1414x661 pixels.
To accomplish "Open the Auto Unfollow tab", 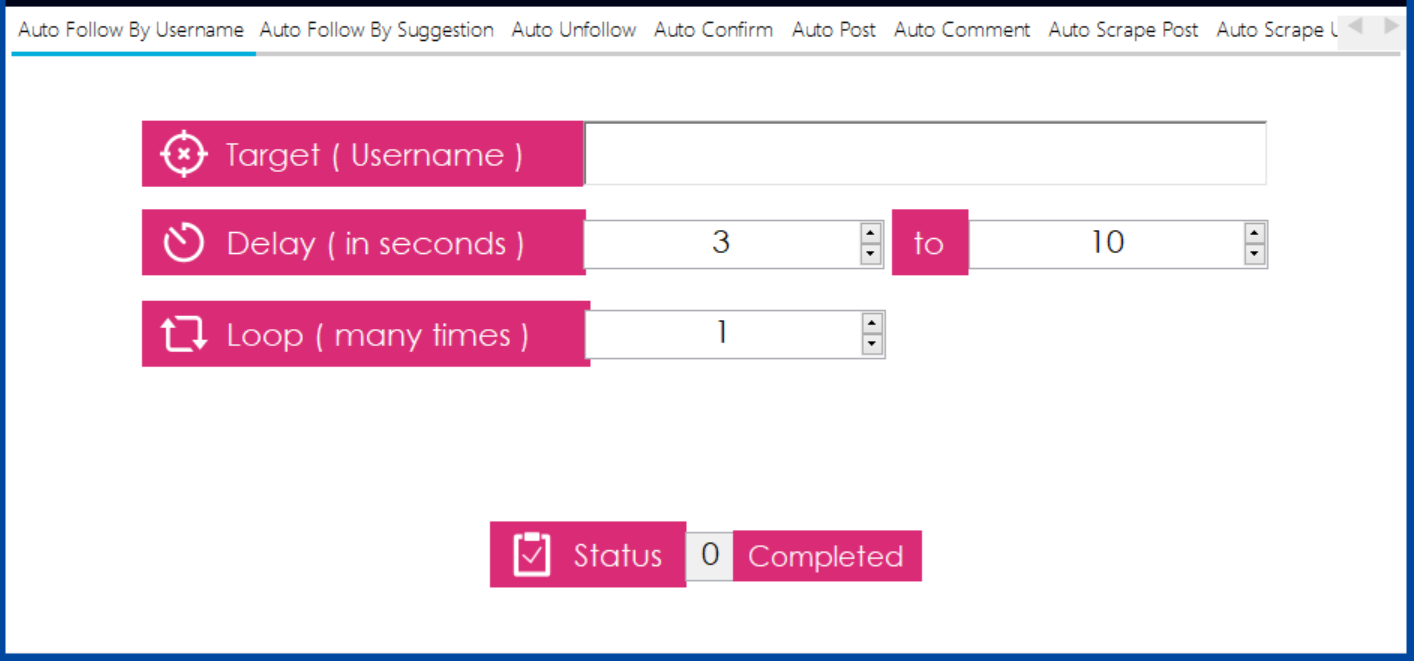I will pyautogui.click(x=573, y=30).
